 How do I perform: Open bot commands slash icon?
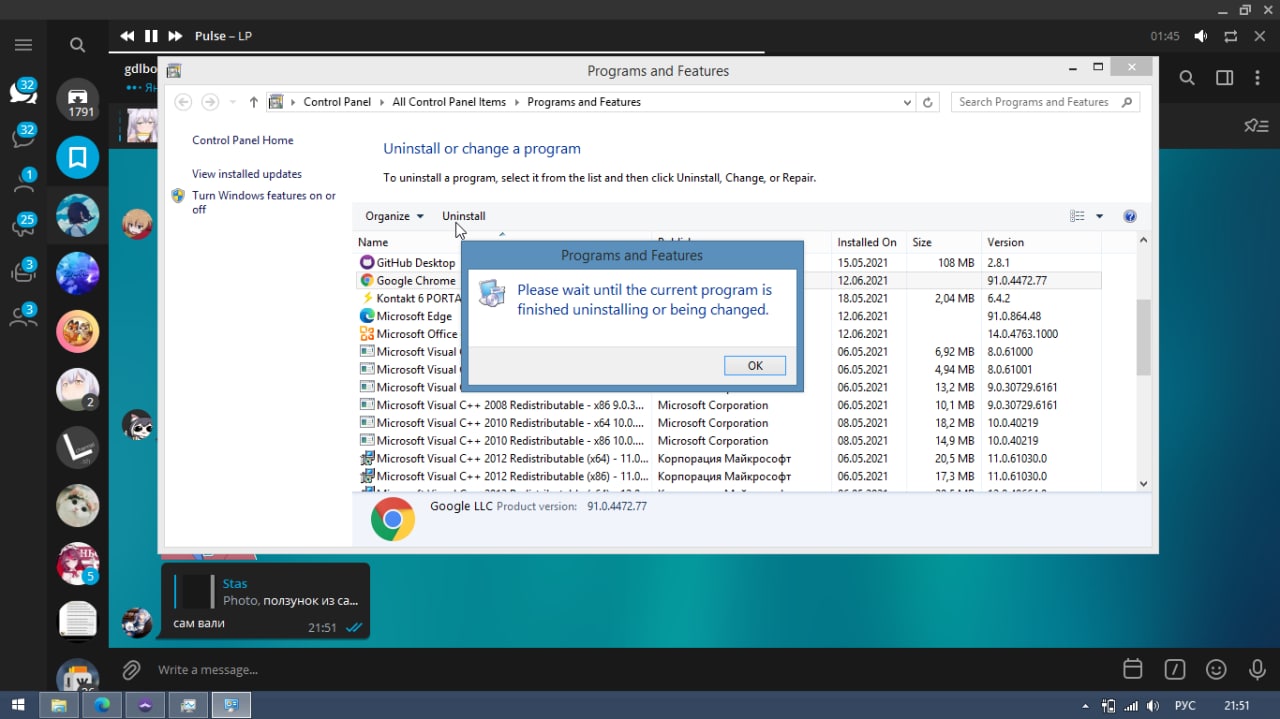(x=1174, y=669)
